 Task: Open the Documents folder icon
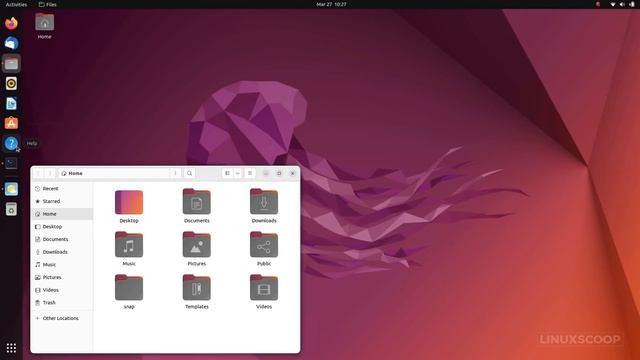pos(197,206)
